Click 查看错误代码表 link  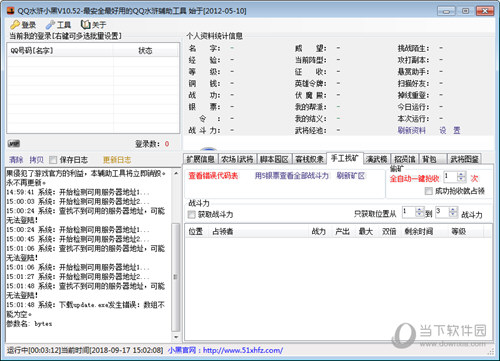click(213, 176)
